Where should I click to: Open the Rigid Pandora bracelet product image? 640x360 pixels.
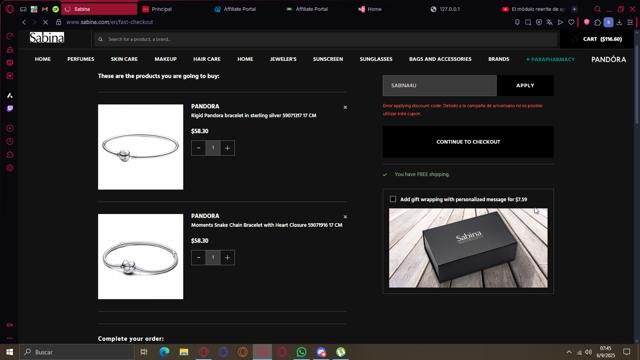tap(140, 147)
